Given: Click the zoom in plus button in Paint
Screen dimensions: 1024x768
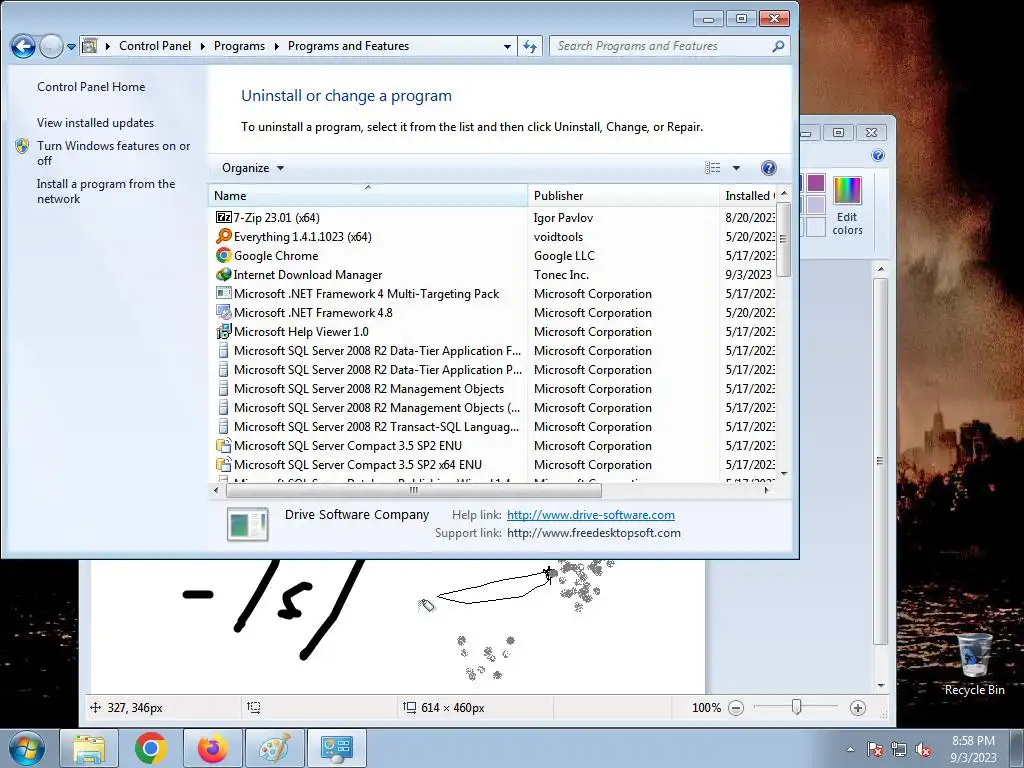Looking at the screenshot, I should pyautogui.click(x=857, y=707).
